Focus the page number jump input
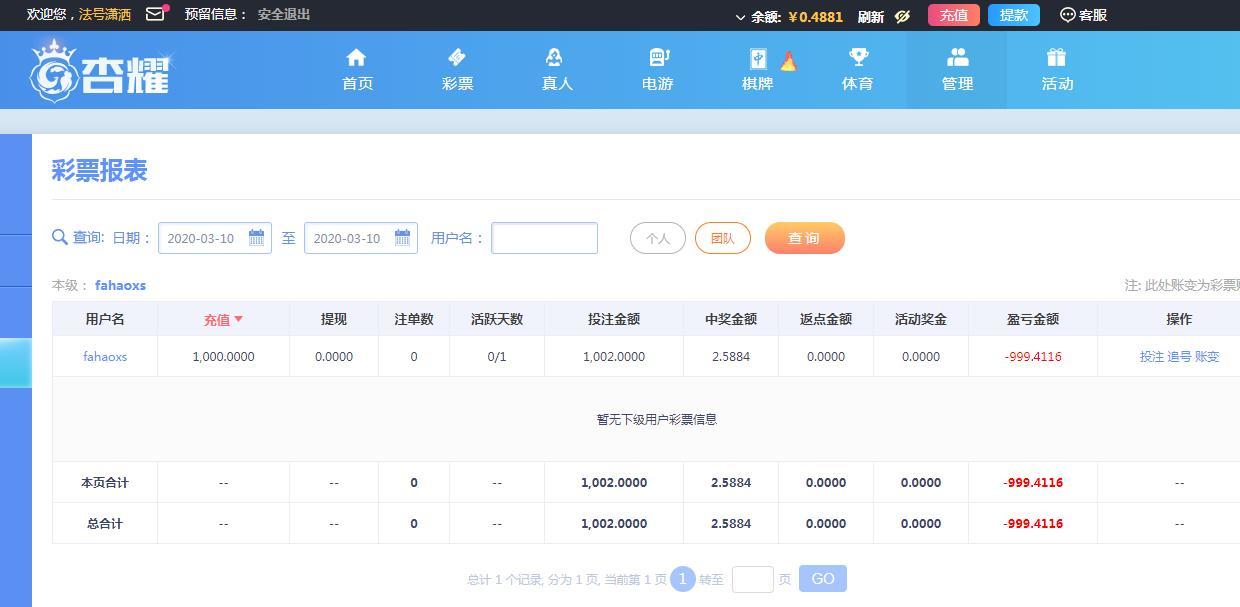The height and width of the screenshot is (607, 1240). [x=753, y=579]
